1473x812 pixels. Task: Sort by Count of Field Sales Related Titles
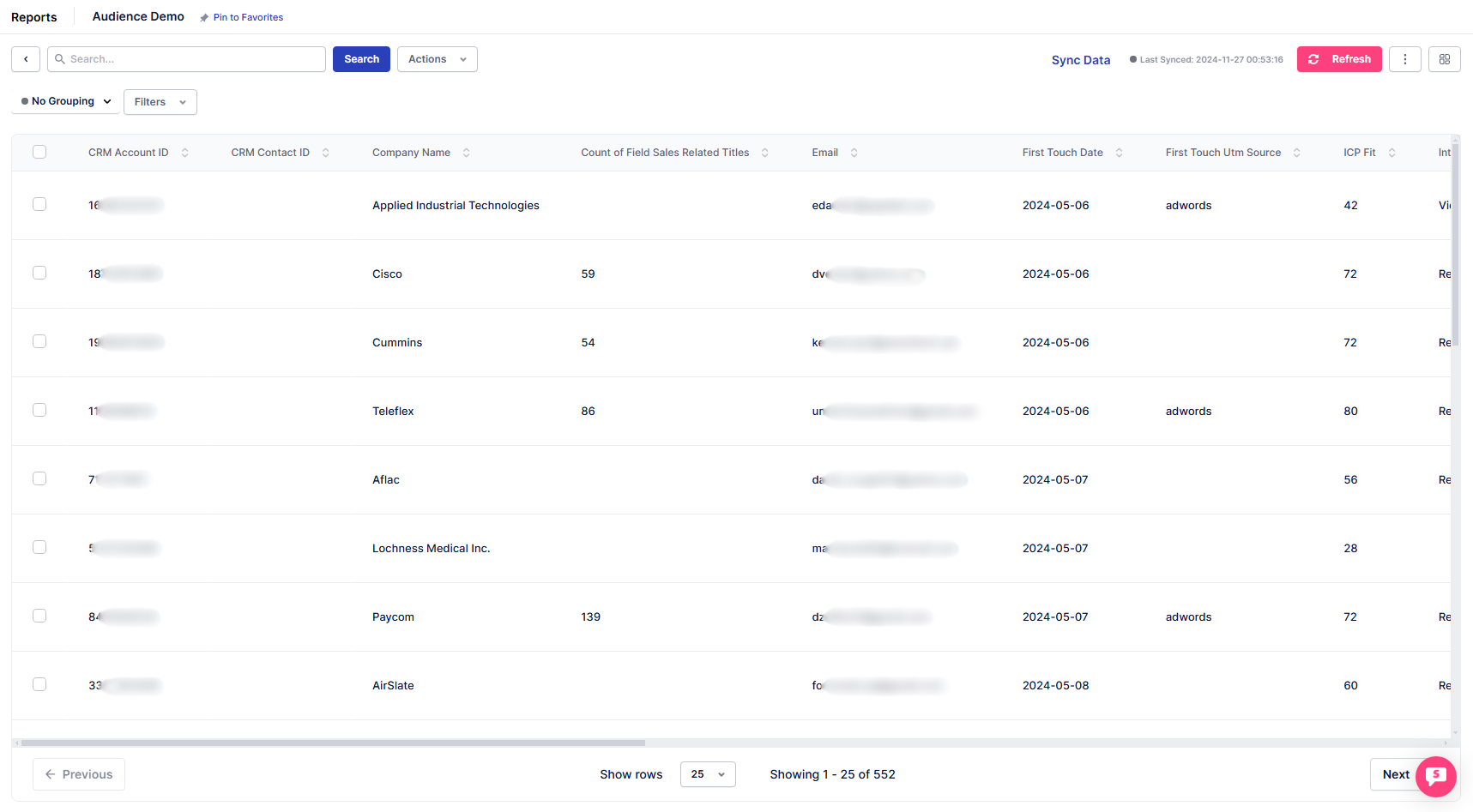[x=764, y=153]
